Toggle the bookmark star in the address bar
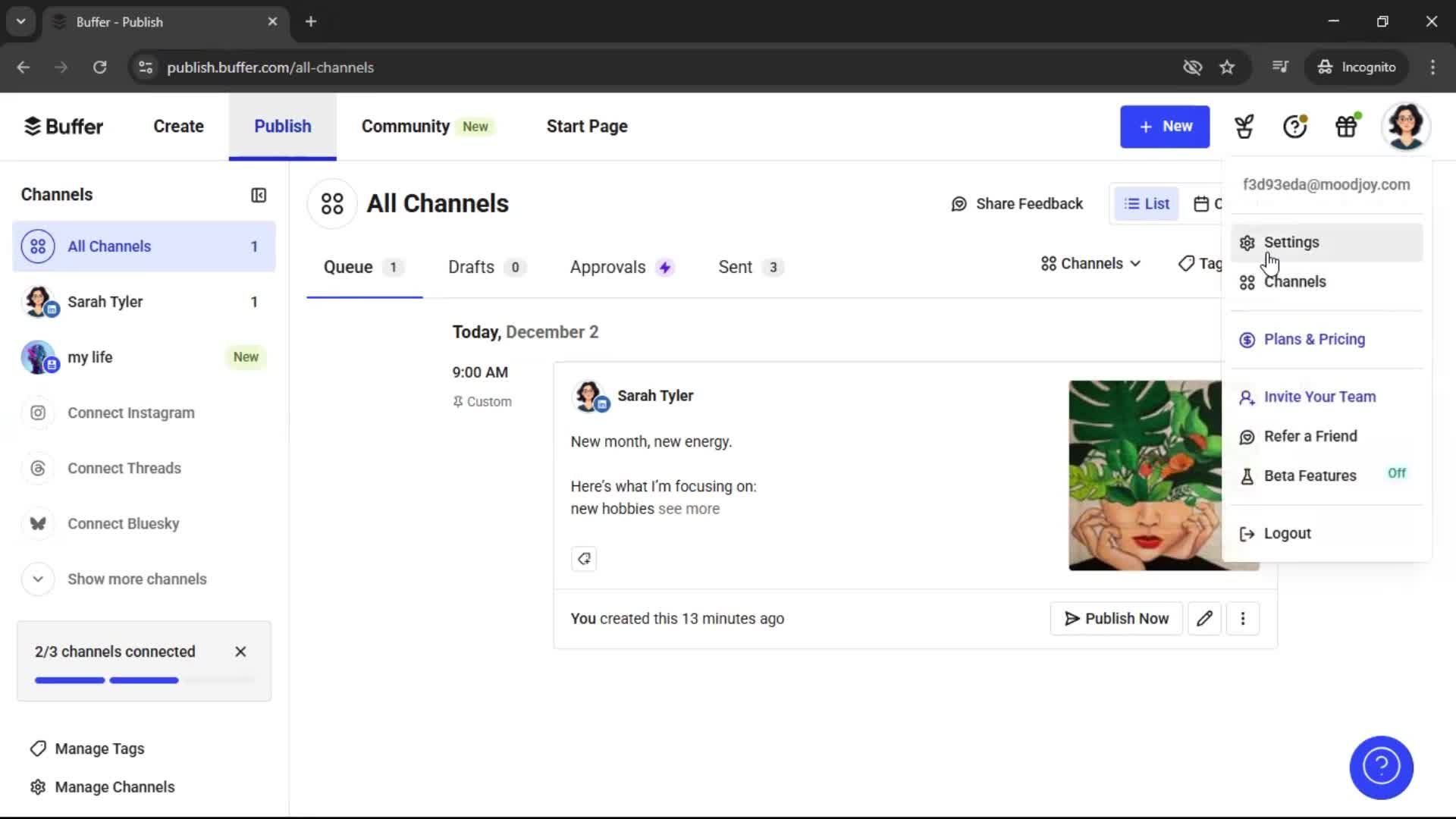Image resolution: width=1456 pixels, height=819 pixels. [1227, 67]
